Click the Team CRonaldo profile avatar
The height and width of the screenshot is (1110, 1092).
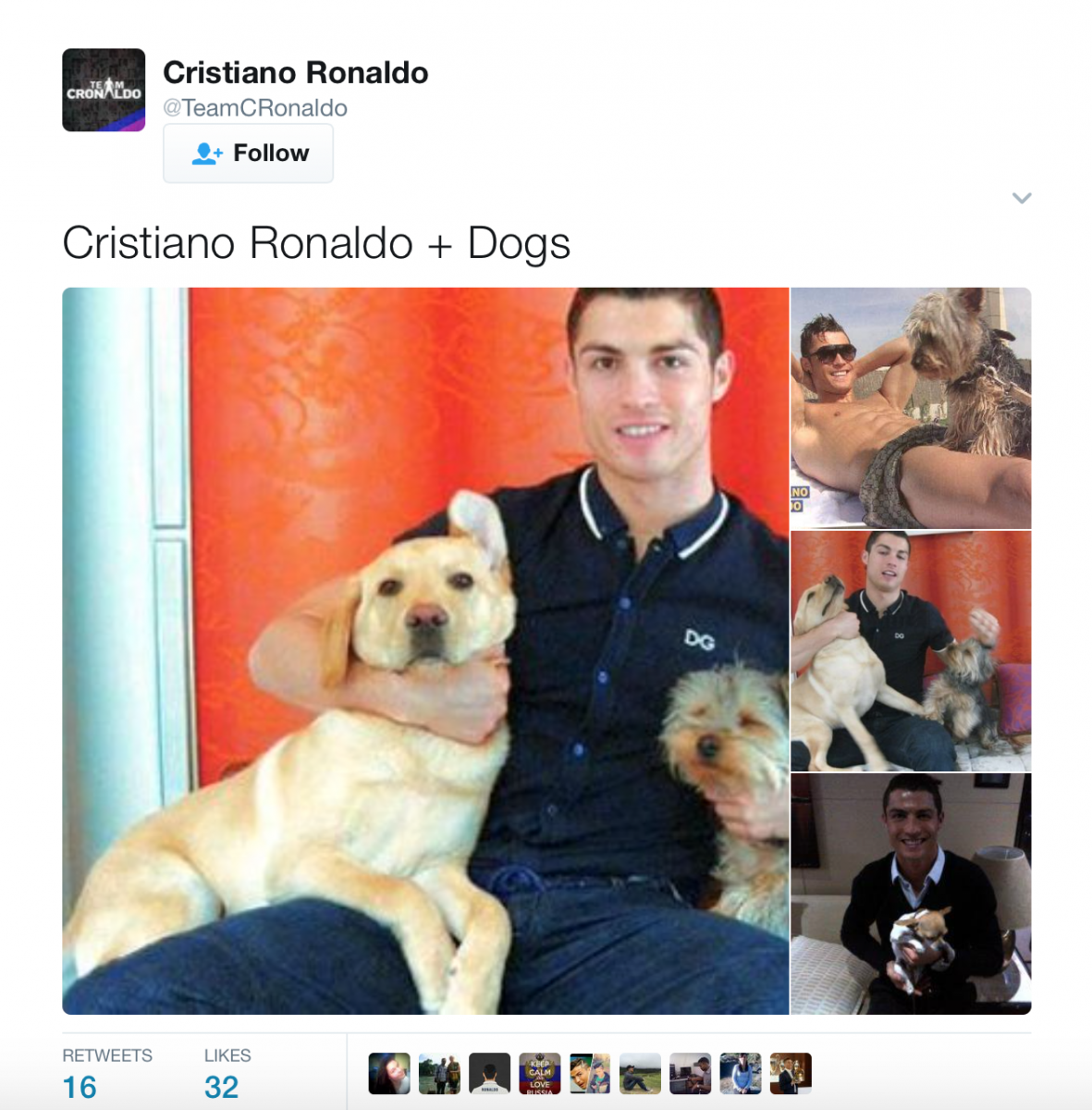point(104,90)
